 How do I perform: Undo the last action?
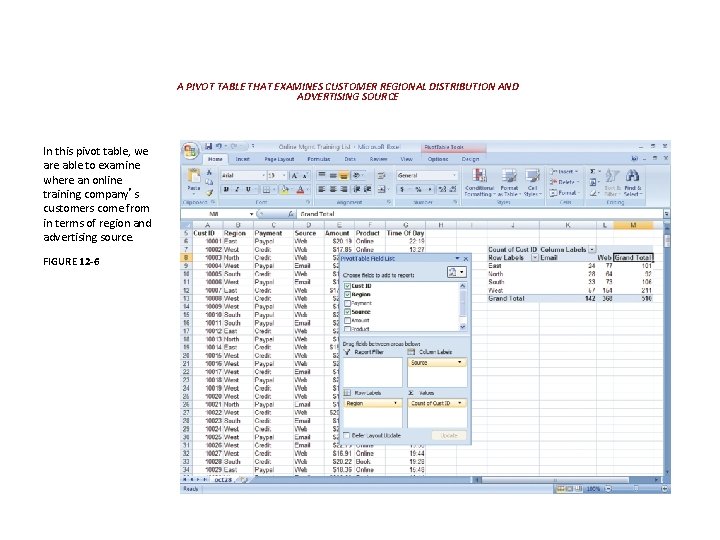(x=219, y=146)
